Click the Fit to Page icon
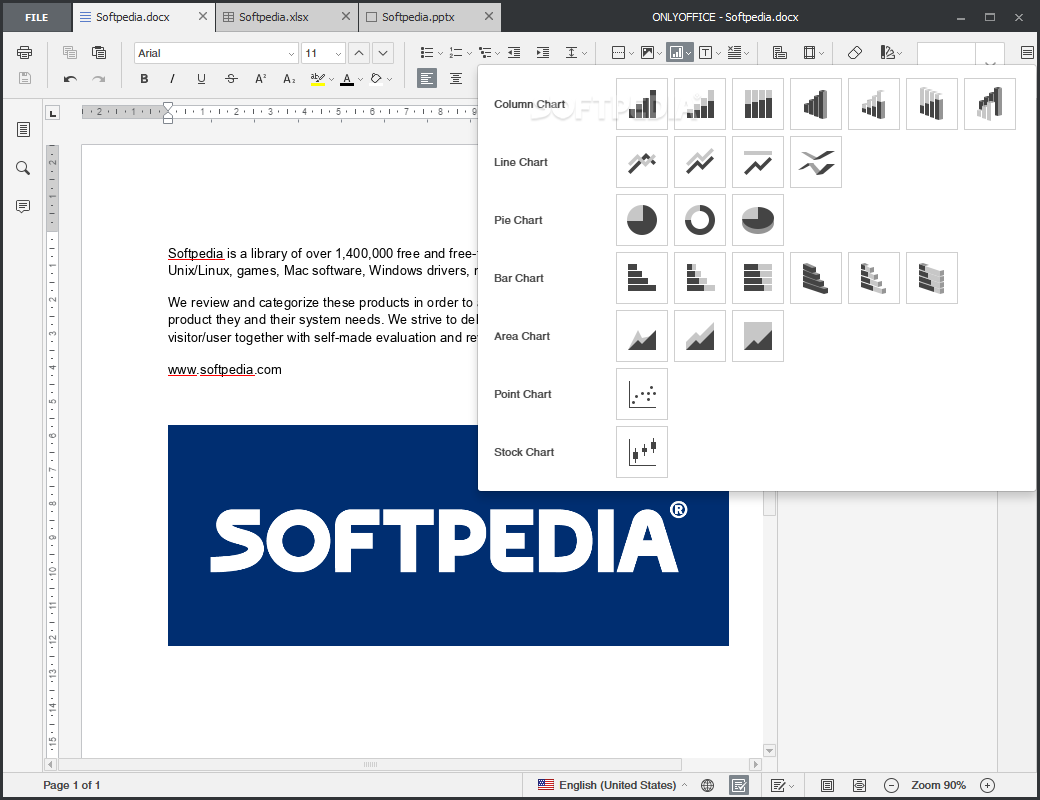 pos(827,785)
